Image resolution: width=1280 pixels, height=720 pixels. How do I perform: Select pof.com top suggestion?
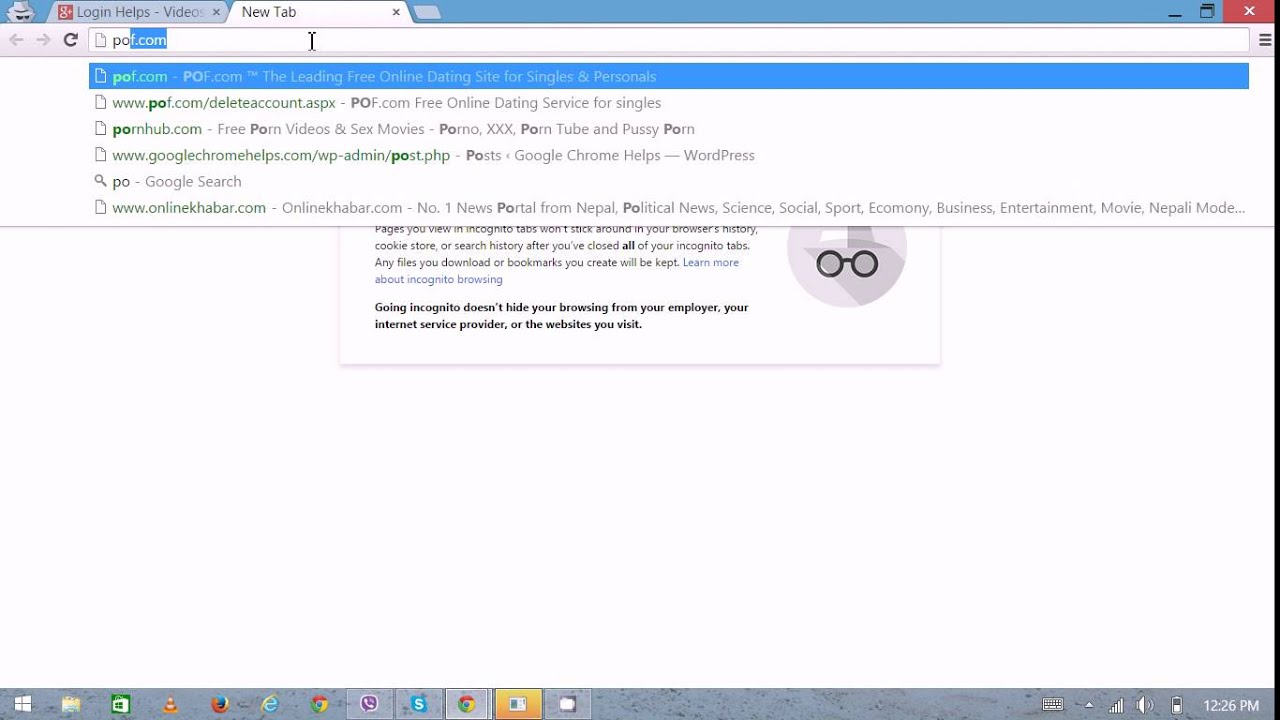click(669, 76)
